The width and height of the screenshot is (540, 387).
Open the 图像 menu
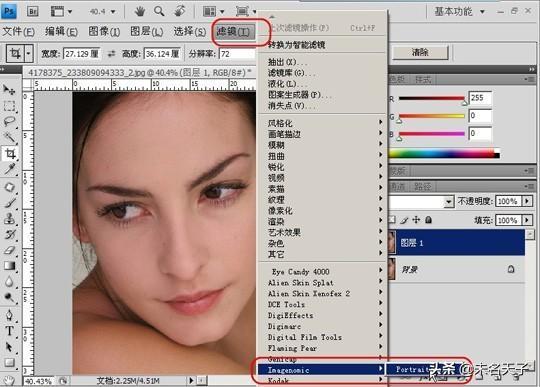(x=104, y=32)
